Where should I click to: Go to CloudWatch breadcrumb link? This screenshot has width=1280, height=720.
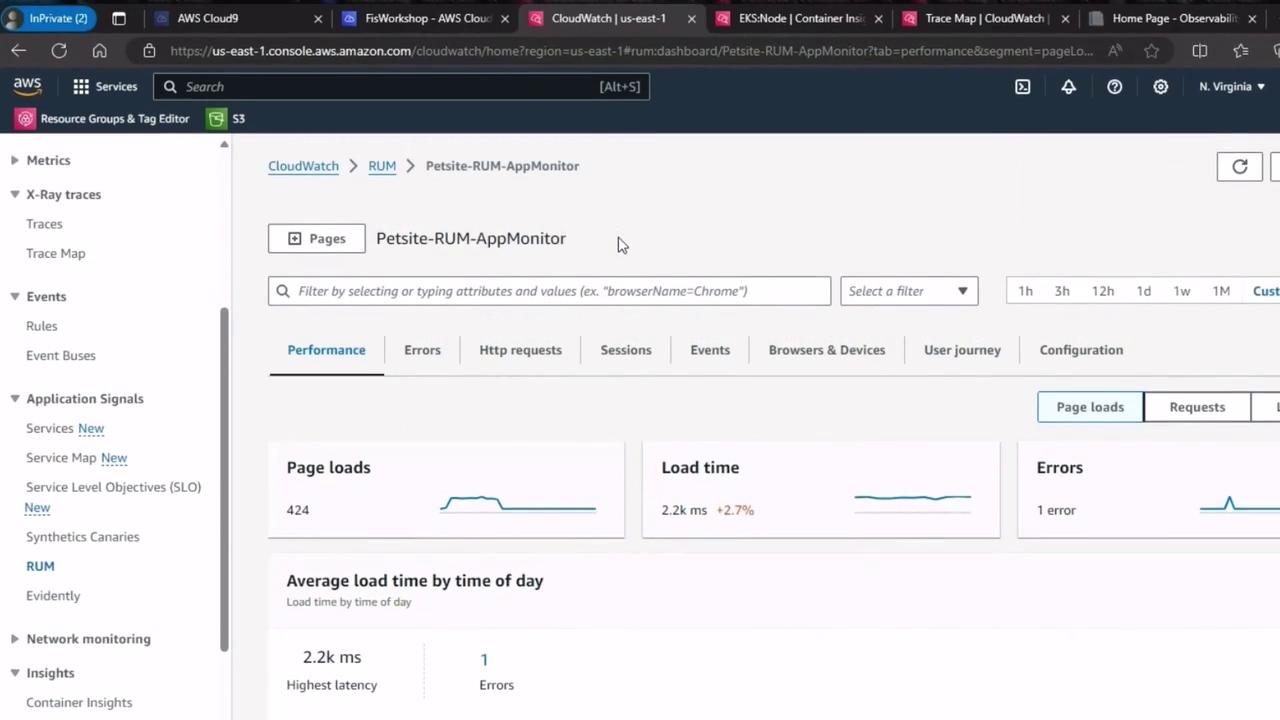coord(303,166)
